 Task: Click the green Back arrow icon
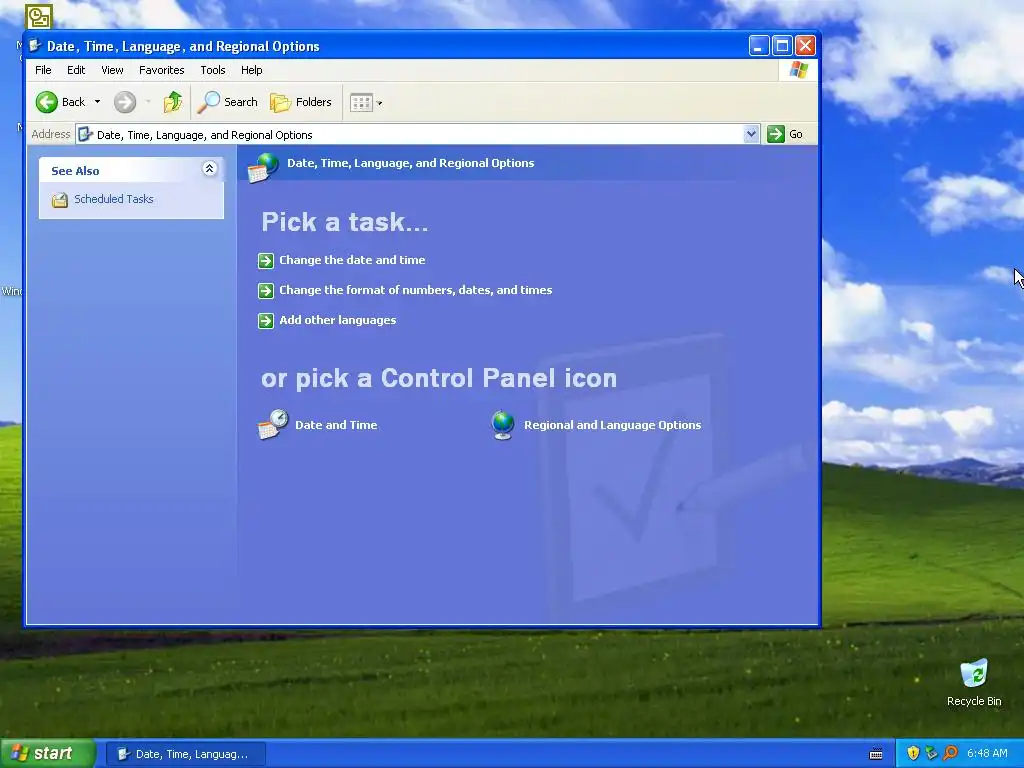click(x=46, y=102)
